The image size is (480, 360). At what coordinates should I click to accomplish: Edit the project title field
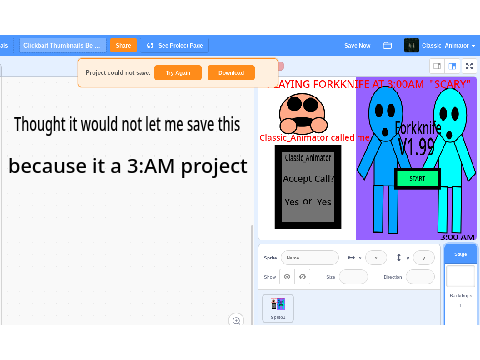coord(63,45)
